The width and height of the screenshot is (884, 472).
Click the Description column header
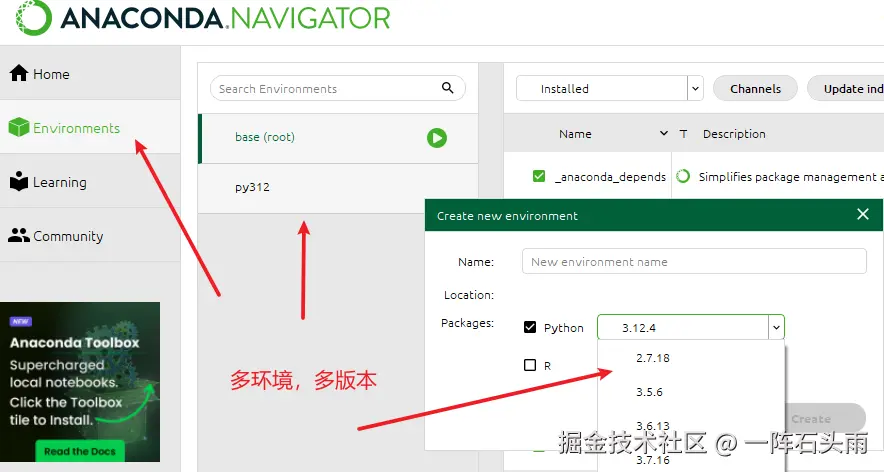pos(734,134)
